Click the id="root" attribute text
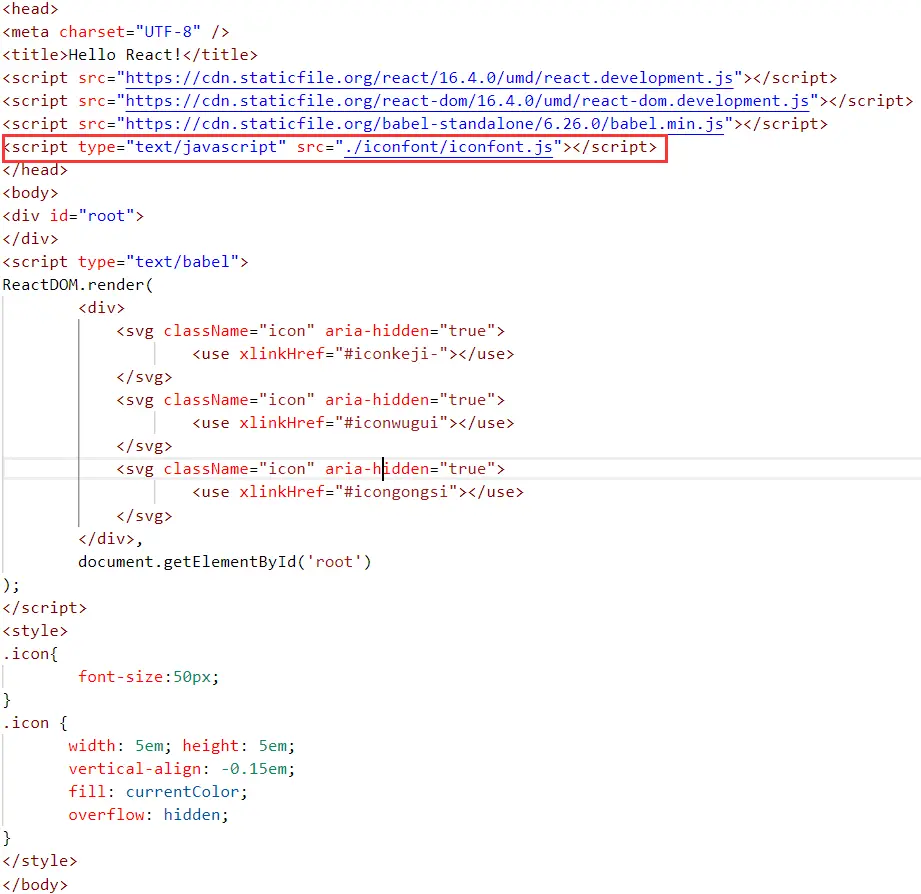 (93, 216)
